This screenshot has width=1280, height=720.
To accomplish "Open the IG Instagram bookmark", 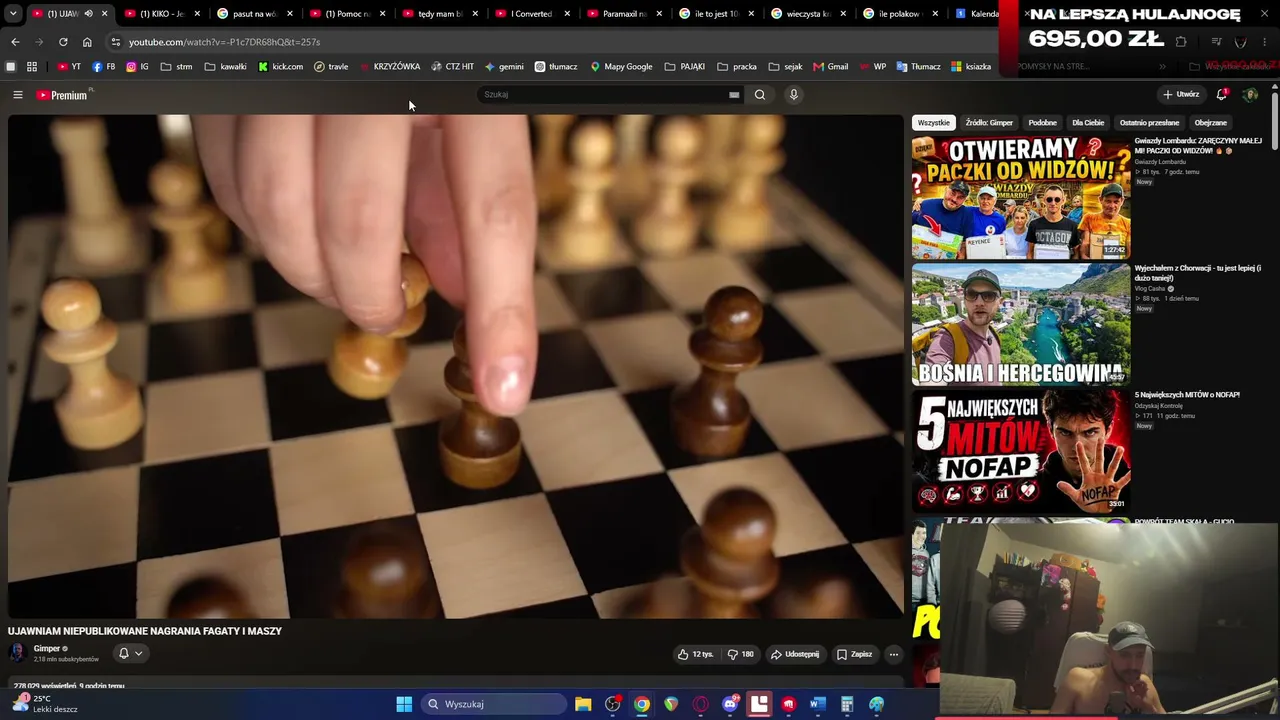I will [x=137, y=67].
